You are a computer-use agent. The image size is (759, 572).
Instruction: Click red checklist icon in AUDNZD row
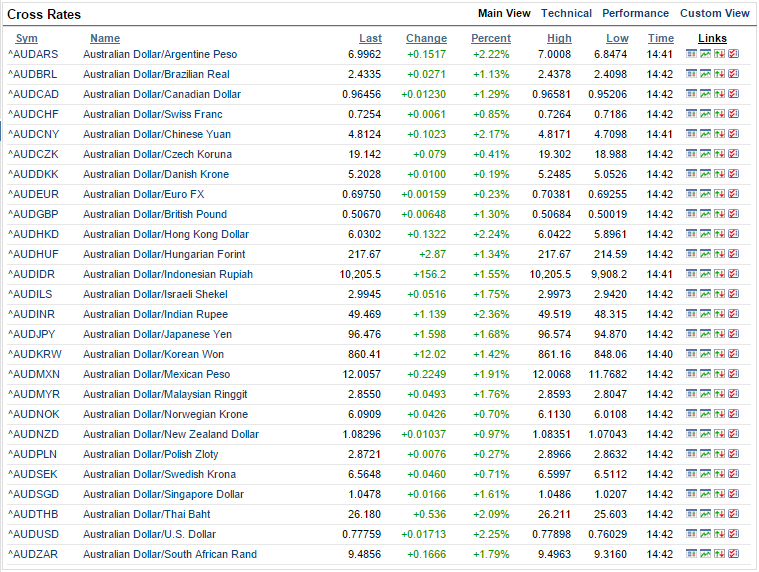(733, 434)
